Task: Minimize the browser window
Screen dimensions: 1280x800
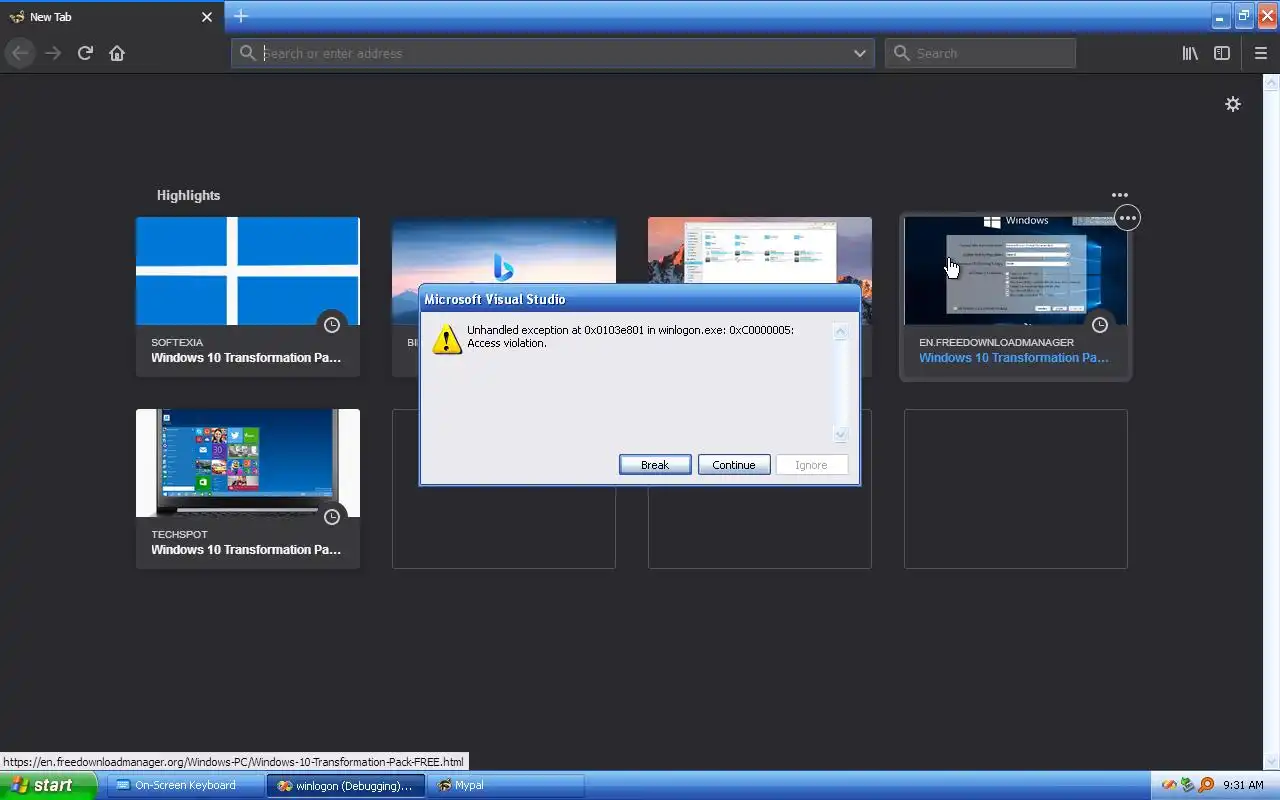Action: pos(1221,16)
